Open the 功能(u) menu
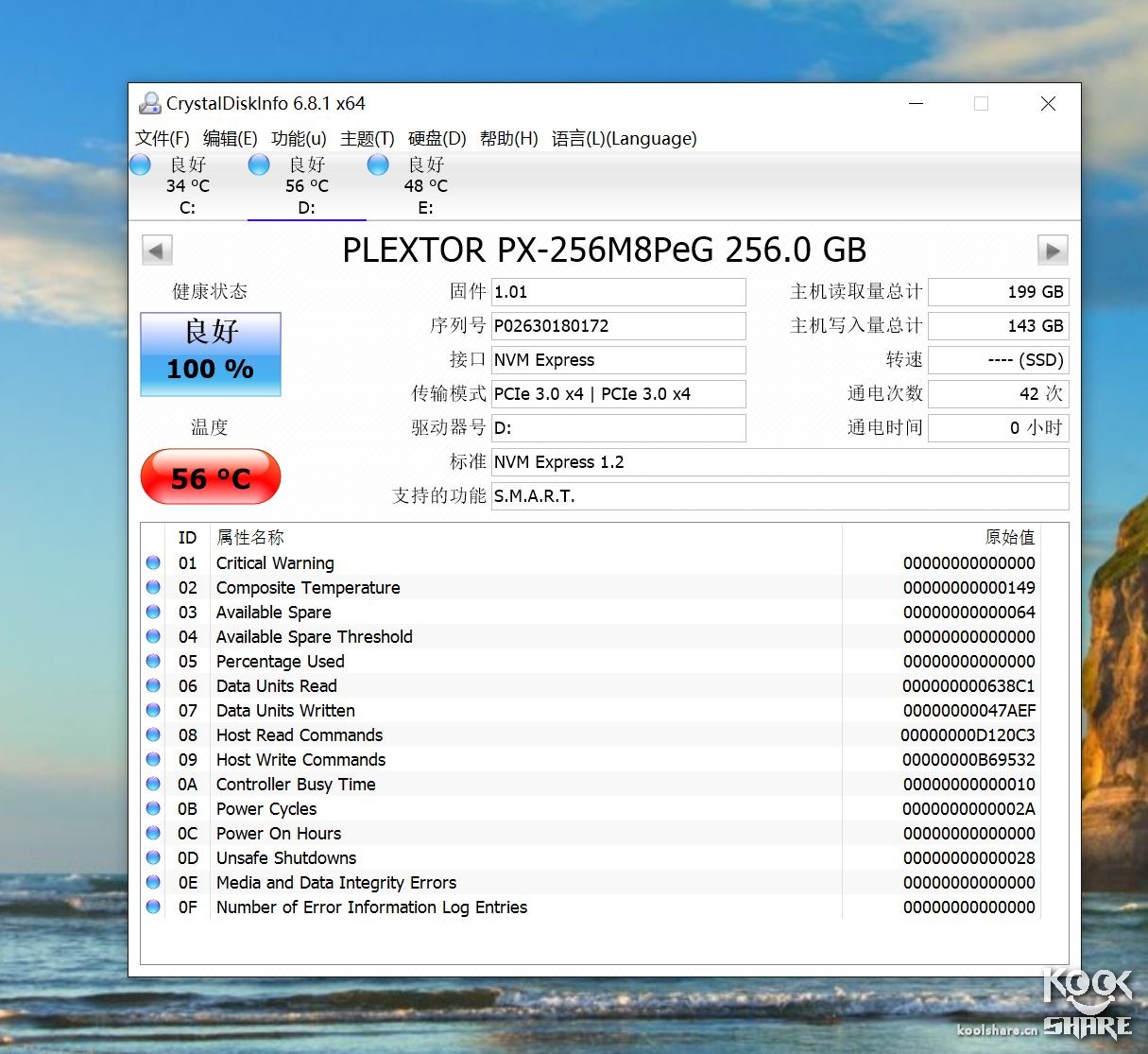The width and height of the screenshot is (1148, 1054). point(300,138)
